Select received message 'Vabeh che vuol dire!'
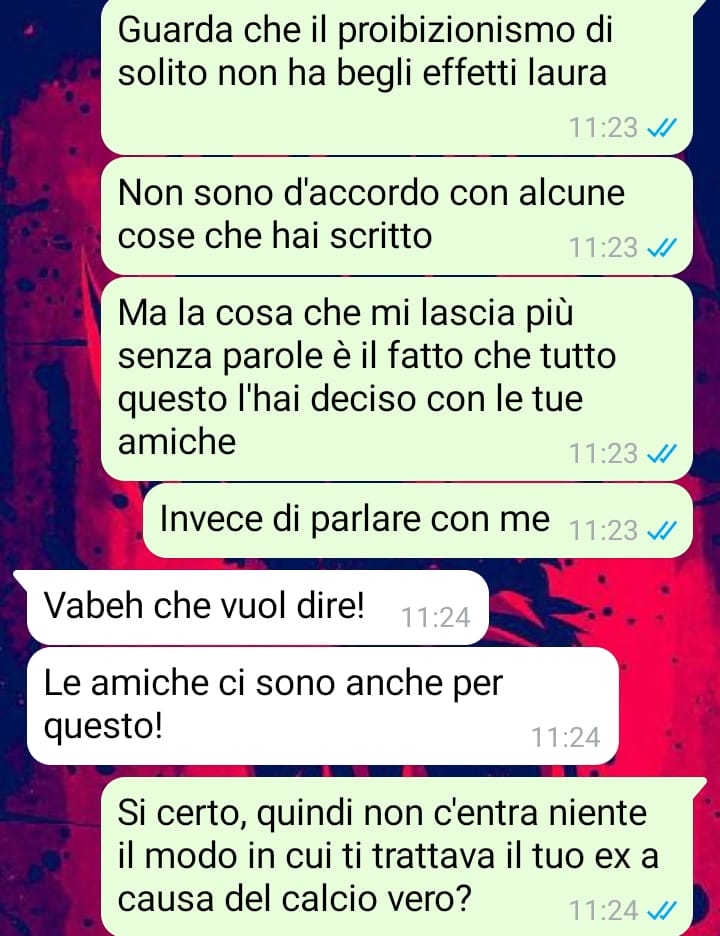 [x=258, y=607]
